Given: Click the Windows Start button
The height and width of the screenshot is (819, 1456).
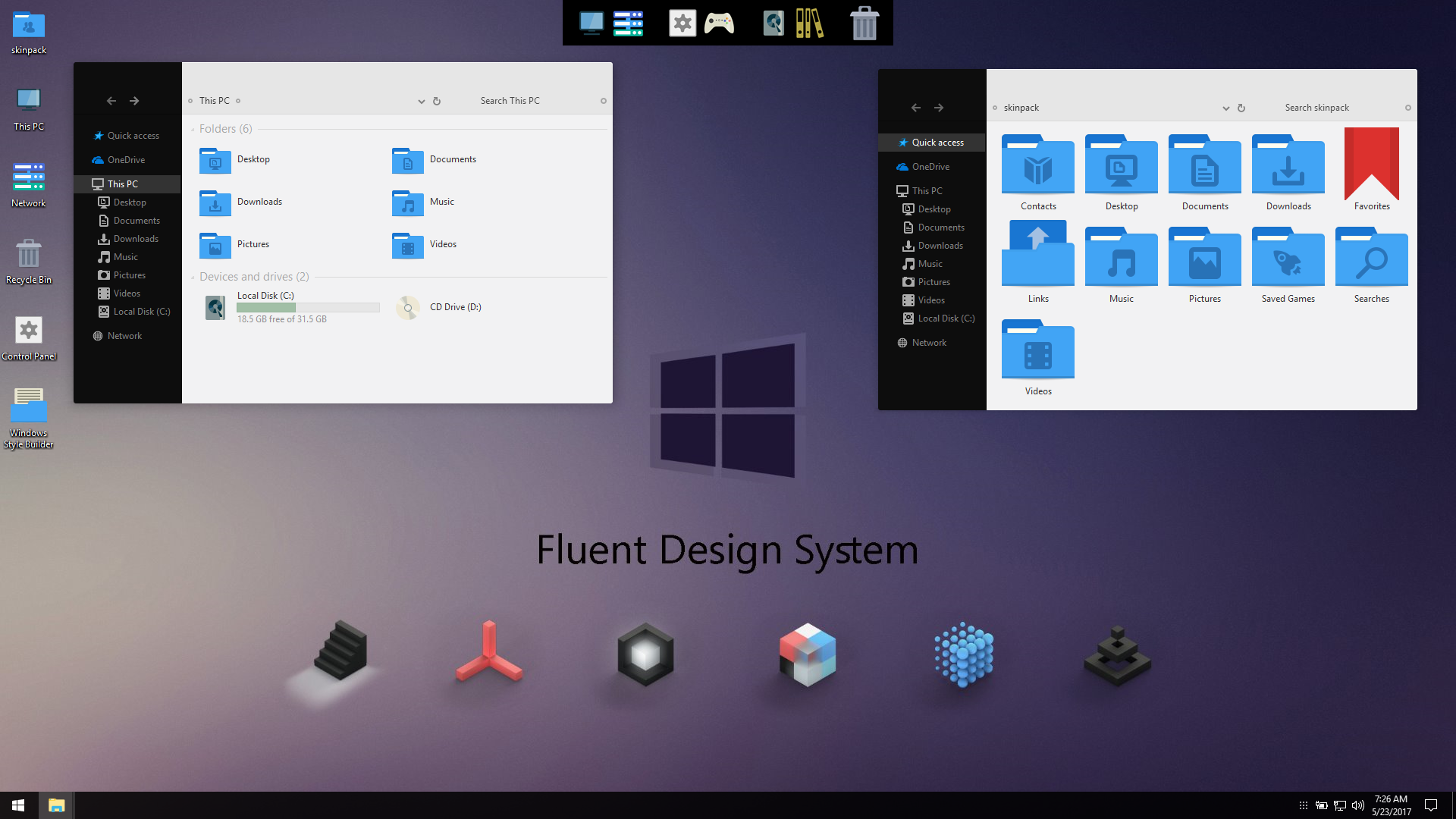Looking at the screenshot, I should 18,805.
